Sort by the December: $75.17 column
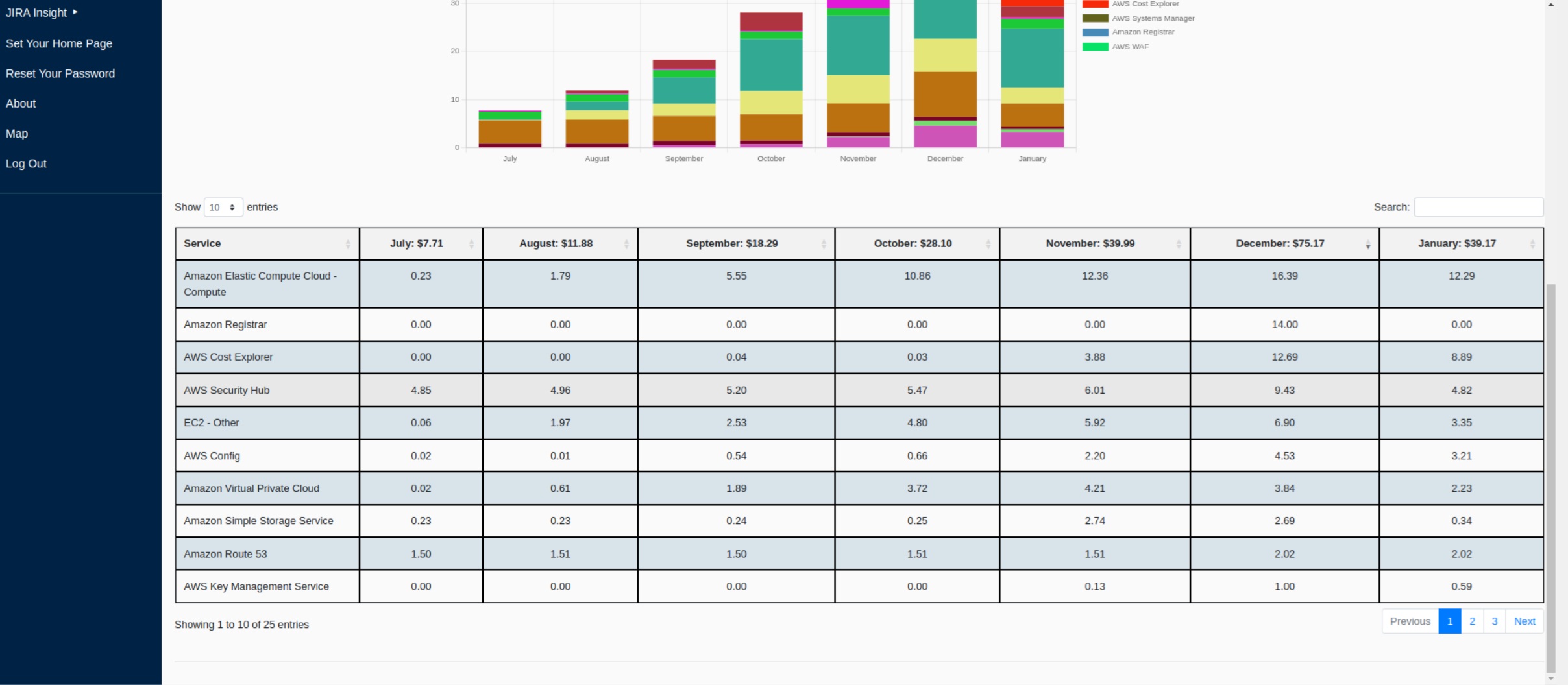The width and height of the screenshot is (1568, 685). [1284, 244]
